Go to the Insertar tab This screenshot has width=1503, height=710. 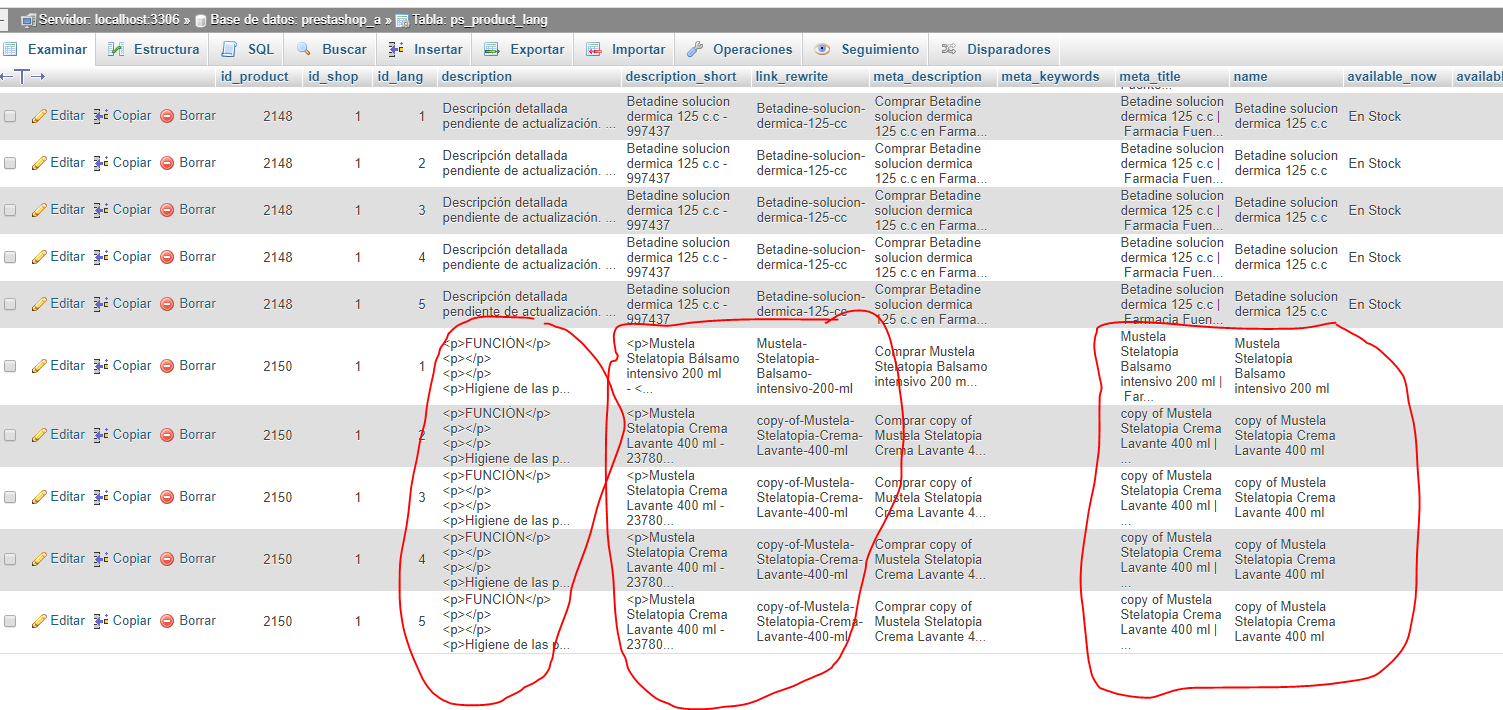coord(425,49)
